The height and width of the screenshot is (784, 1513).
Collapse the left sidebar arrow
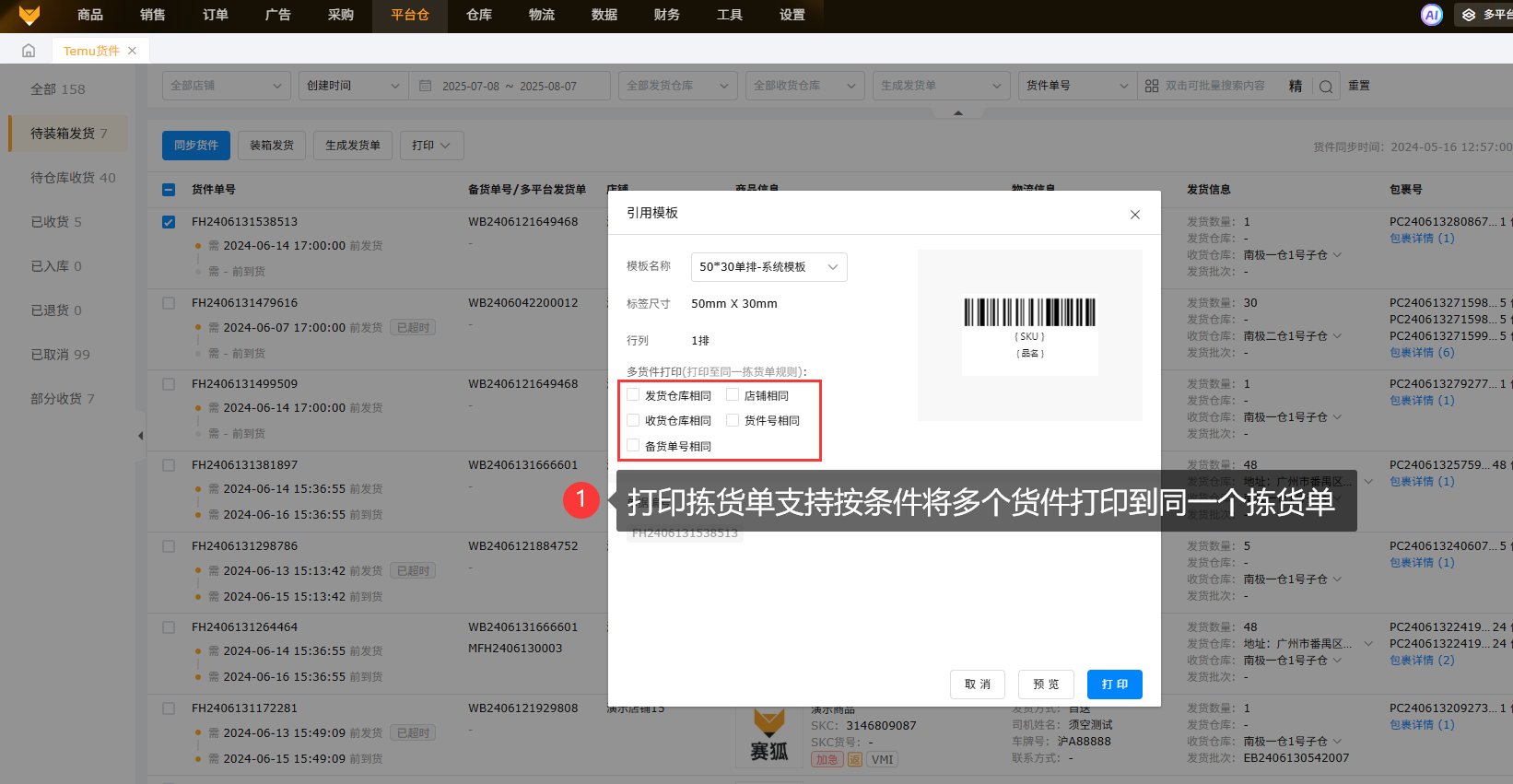[x=140, y=436]
